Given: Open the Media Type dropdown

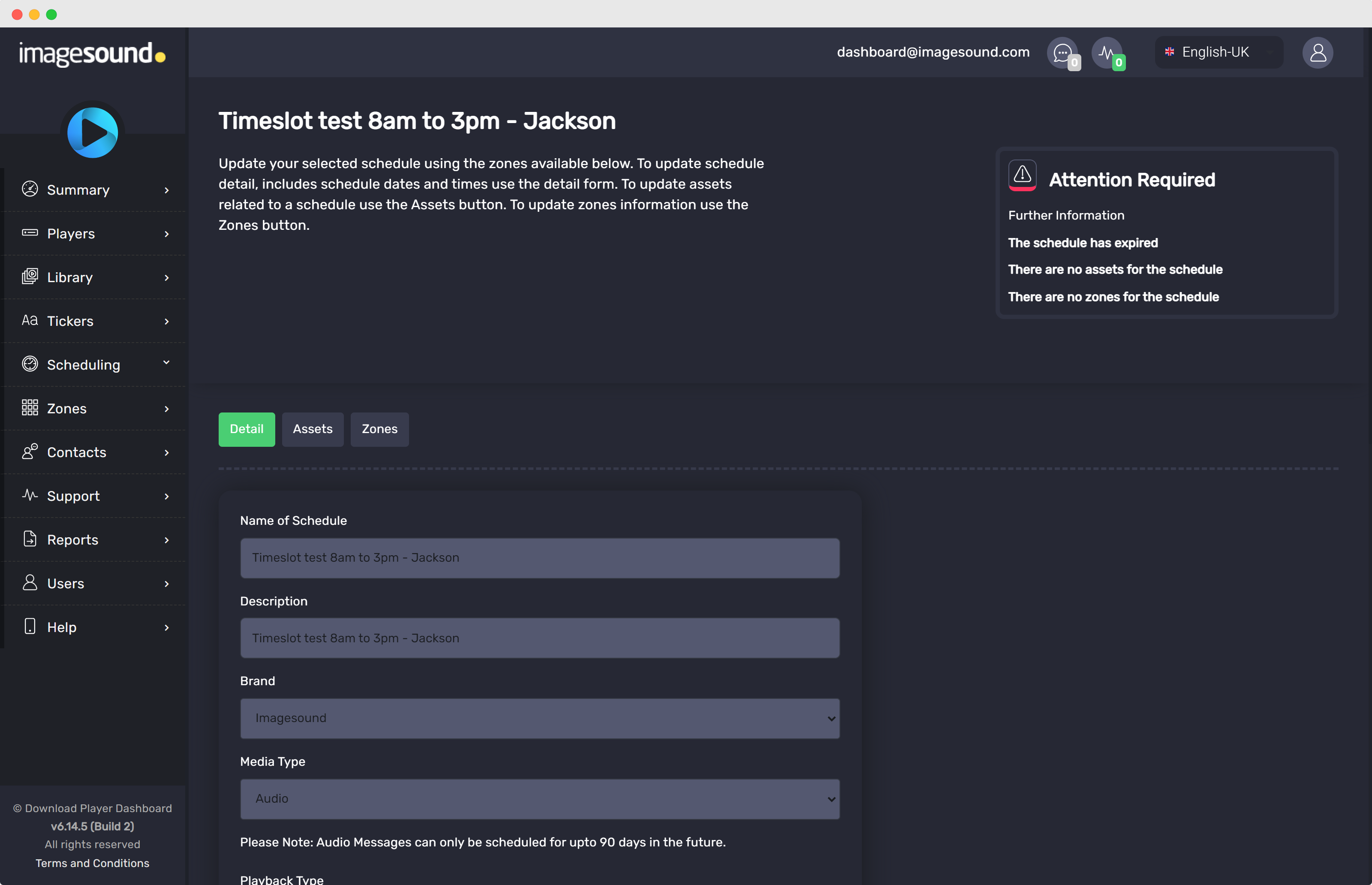Looking at the screenshot, I should point(539,799).
